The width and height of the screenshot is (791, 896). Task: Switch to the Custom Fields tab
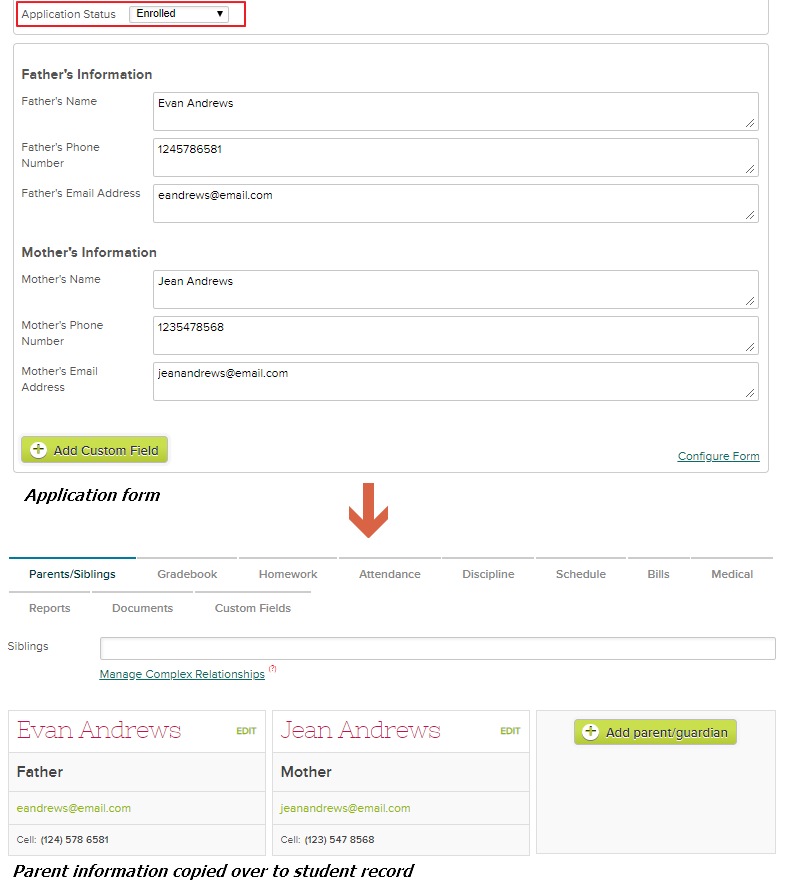click(x=253, y=608)
